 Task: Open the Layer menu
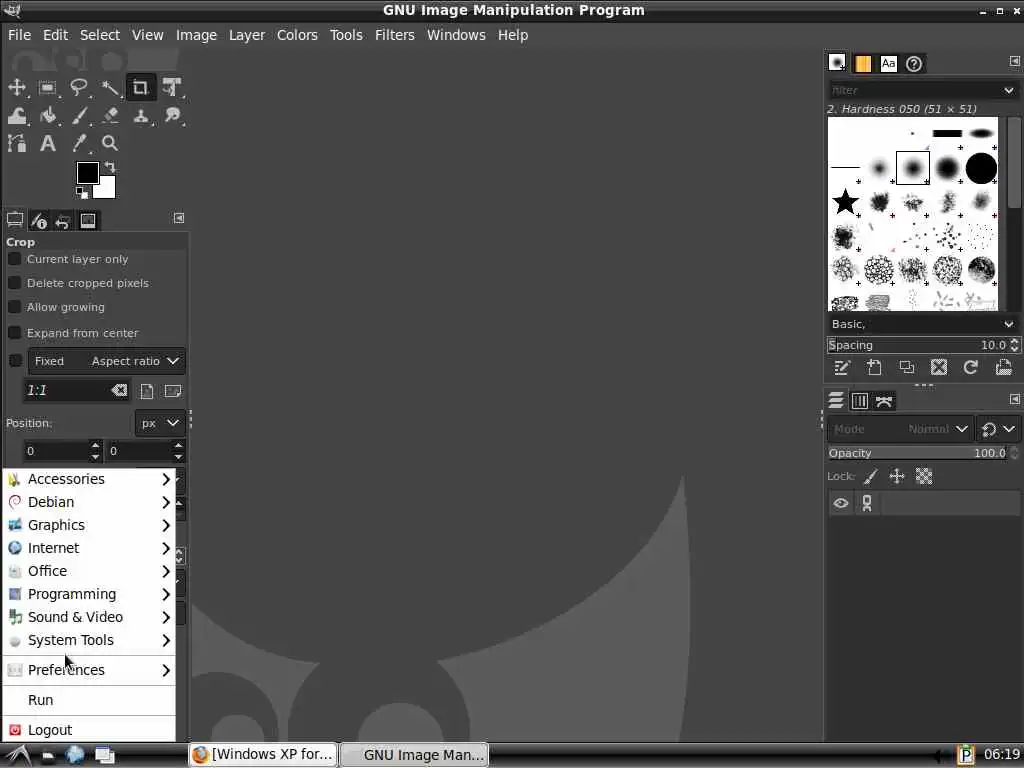pos(247,35)
